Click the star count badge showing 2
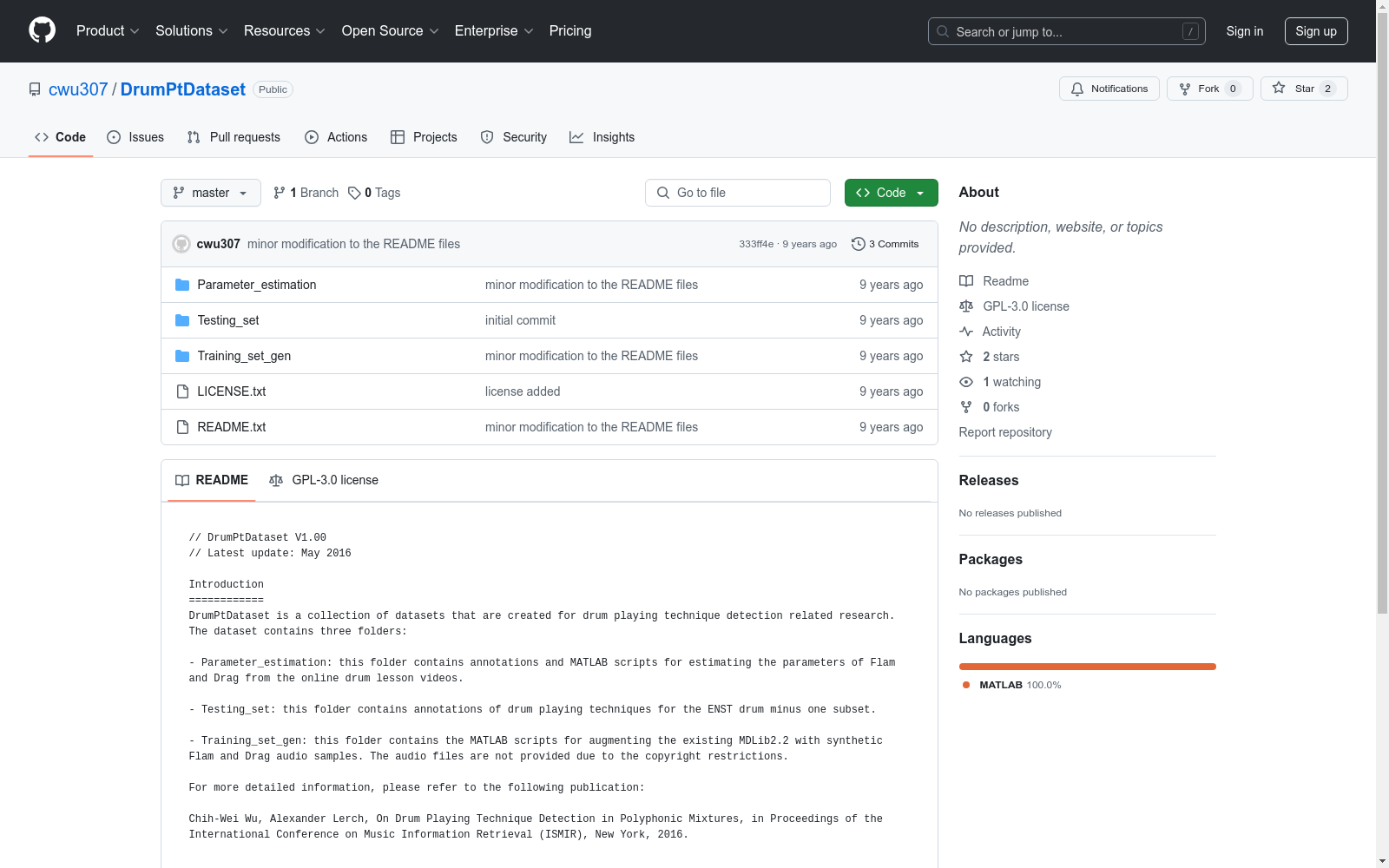This screenshot has width=1389, height=868. coord(1327,89)
